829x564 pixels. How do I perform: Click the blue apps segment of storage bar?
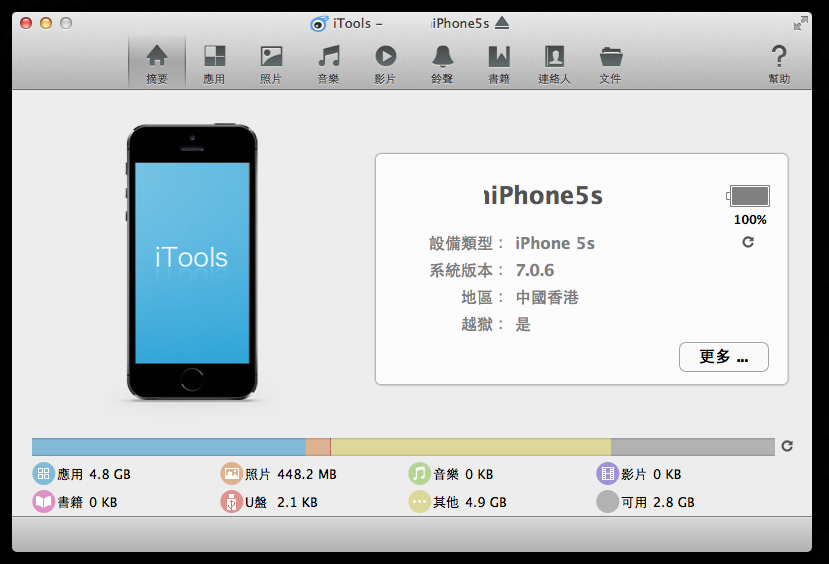[x=169, y=447]
